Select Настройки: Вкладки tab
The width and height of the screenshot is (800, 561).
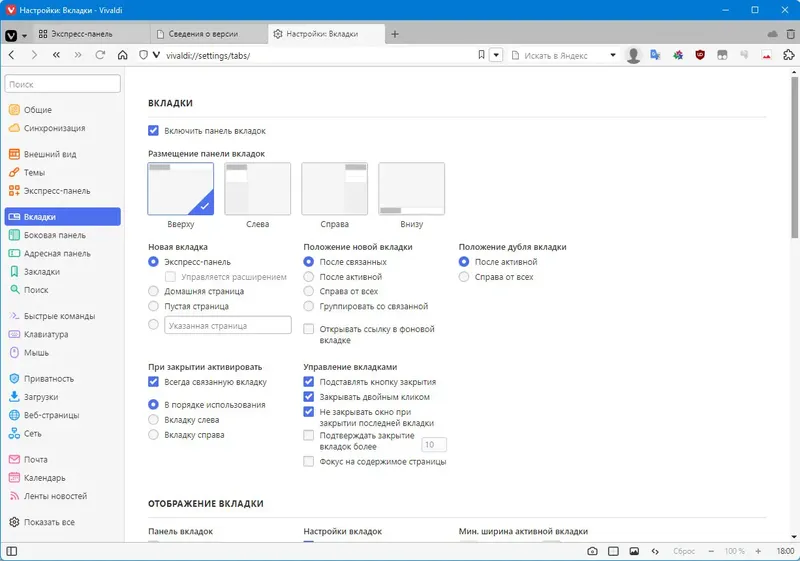pos(326,34)
